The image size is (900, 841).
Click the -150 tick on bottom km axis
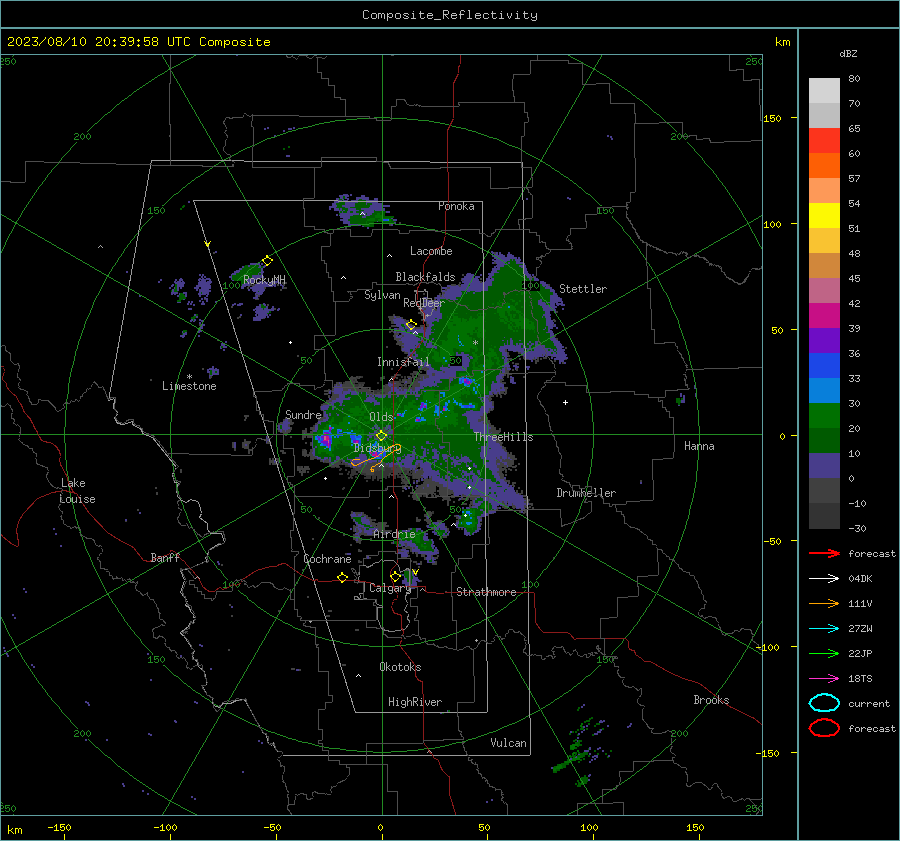tap(60, 827)
